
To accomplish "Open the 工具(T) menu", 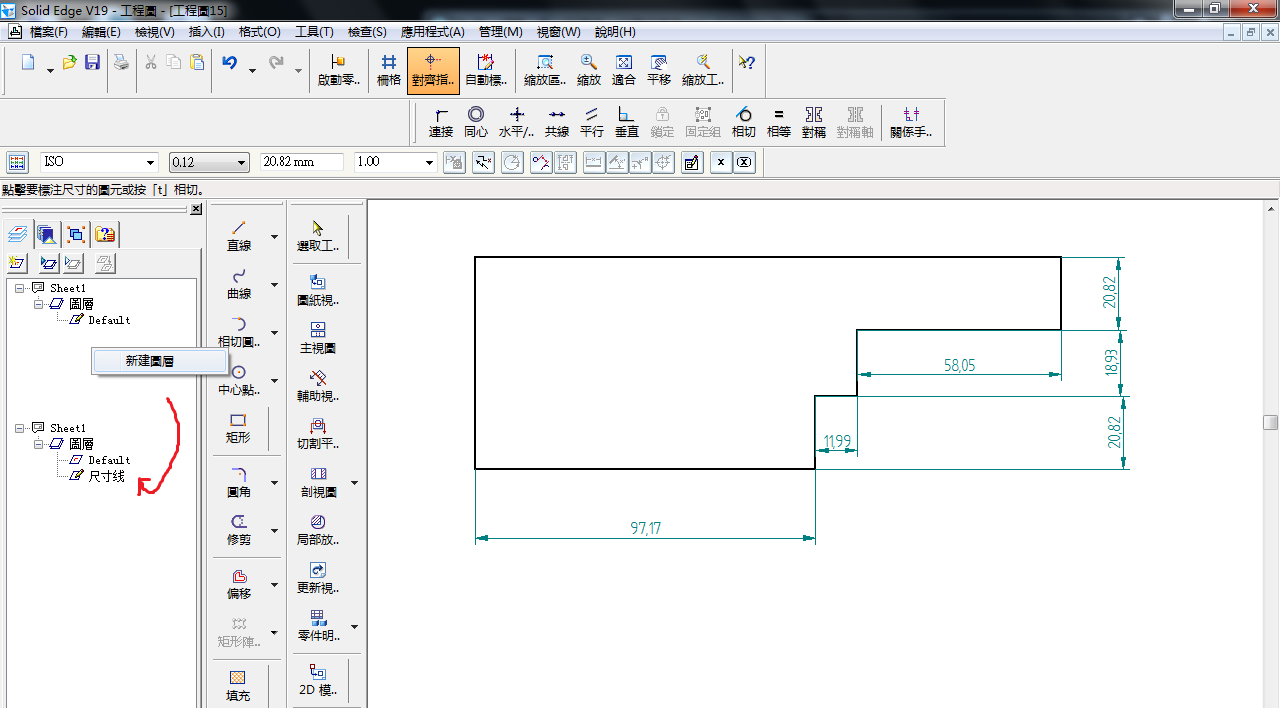I will pyautogui.click(x=314, y=32).
